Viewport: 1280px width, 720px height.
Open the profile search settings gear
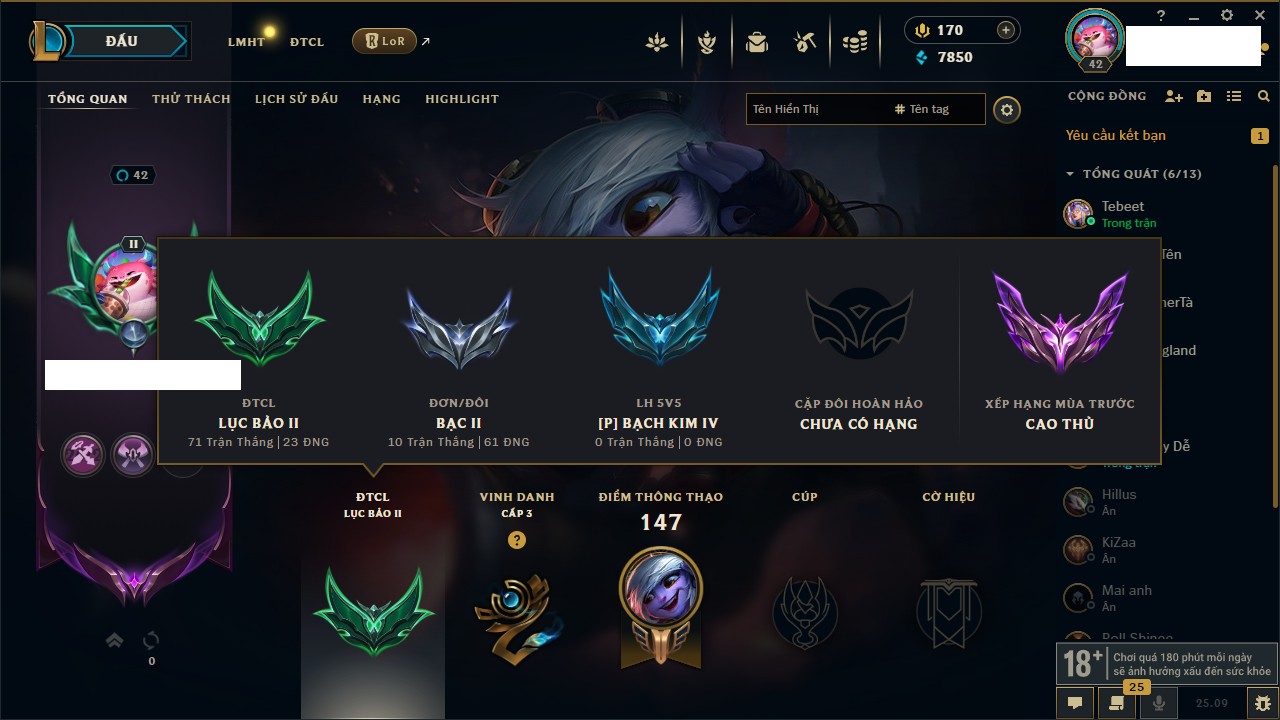point(1007,109)
